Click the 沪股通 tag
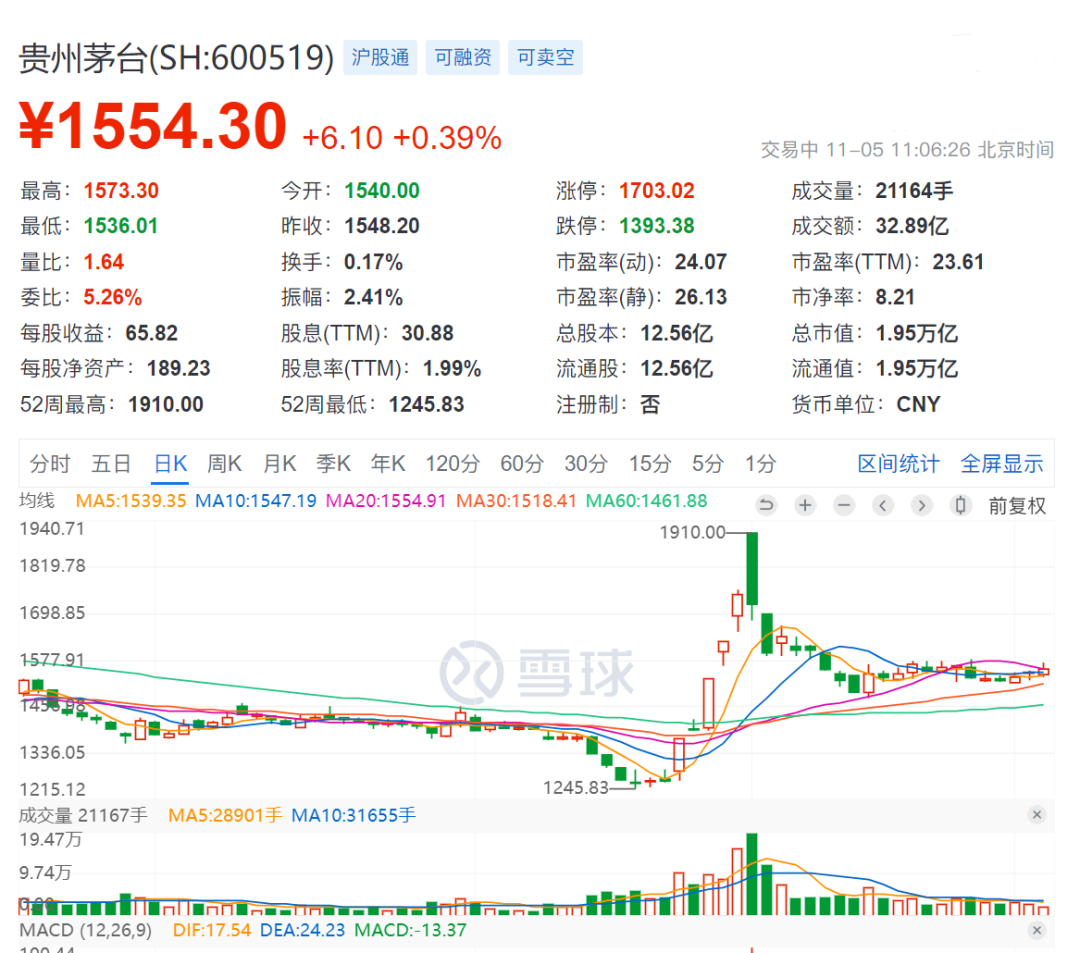The height and width of the screenshot is (953, 1080). pos(380,58)
